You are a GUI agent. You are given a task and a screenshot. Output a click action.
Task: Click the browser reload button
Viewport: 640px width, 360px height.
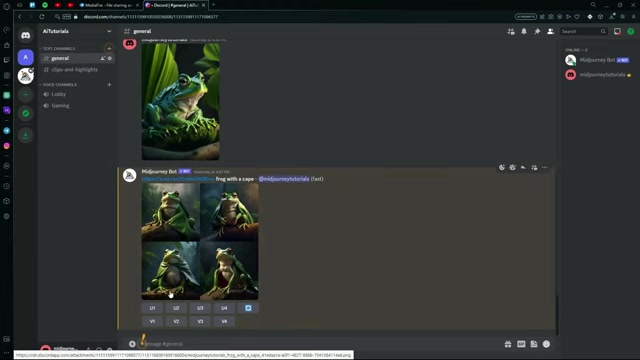click(x=42, y=17)
